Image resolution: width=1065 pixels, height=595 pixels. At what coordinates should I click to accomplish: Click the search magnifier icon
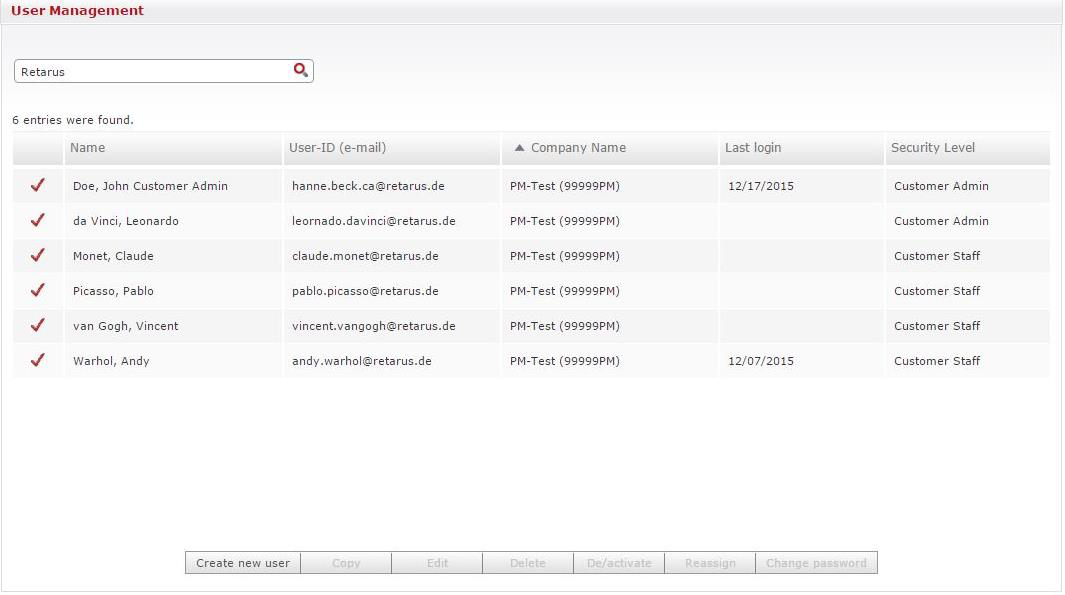(x=300, y=70)
